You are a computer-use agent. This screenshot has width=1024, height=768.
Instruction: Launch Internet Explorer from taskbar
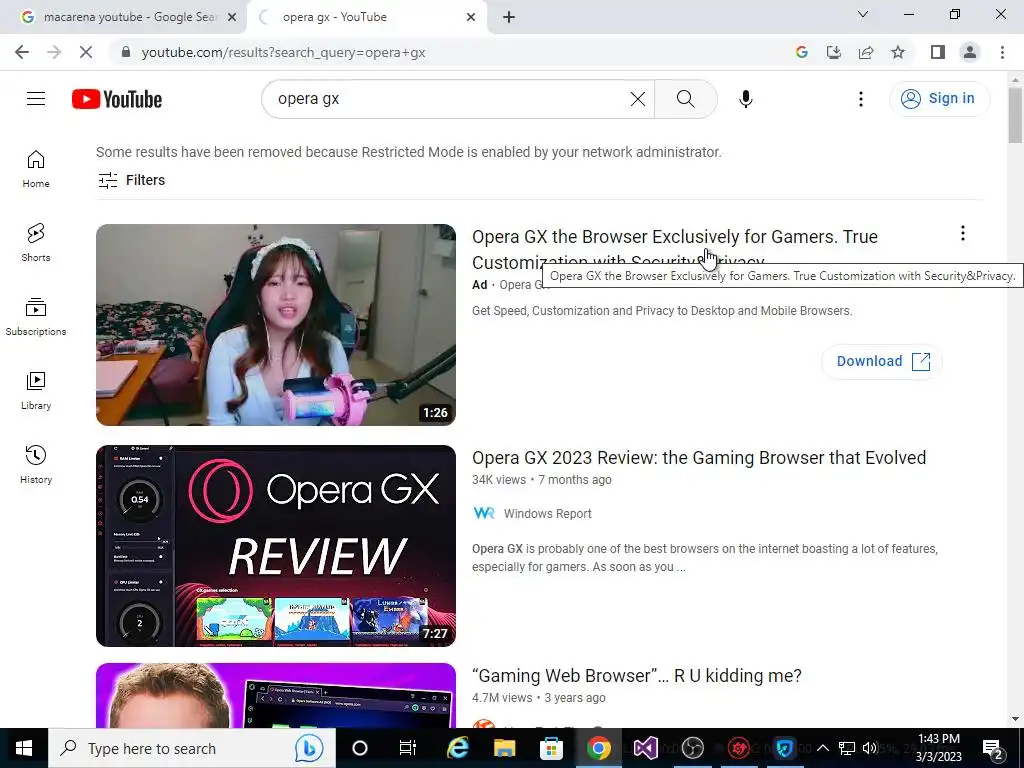click(457, 748)
